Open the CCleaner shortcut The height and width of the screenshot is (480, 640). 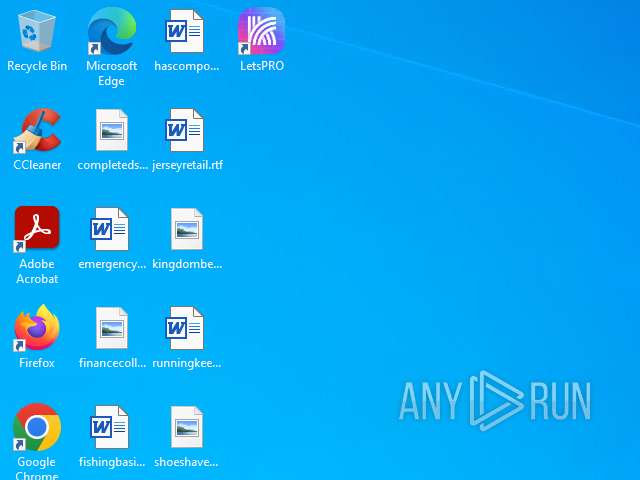(37, 131)
